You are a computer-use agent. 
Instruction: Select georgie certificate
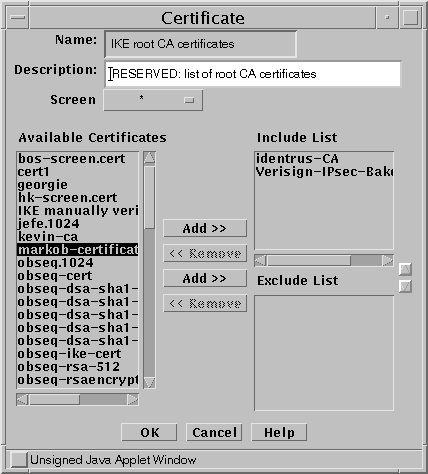click(77, 185)
